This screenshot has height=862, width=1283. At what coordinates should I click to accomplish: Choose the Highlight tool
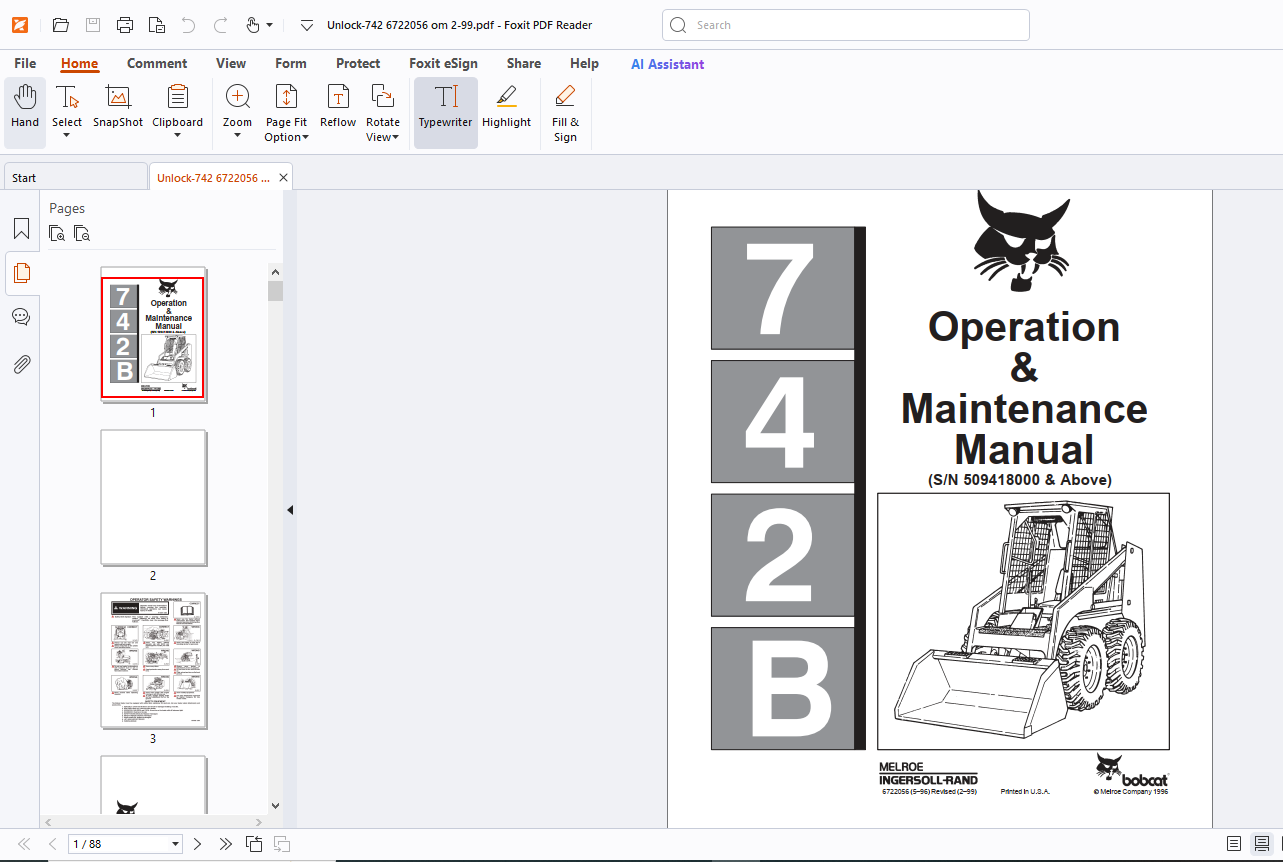pos(506,106)
